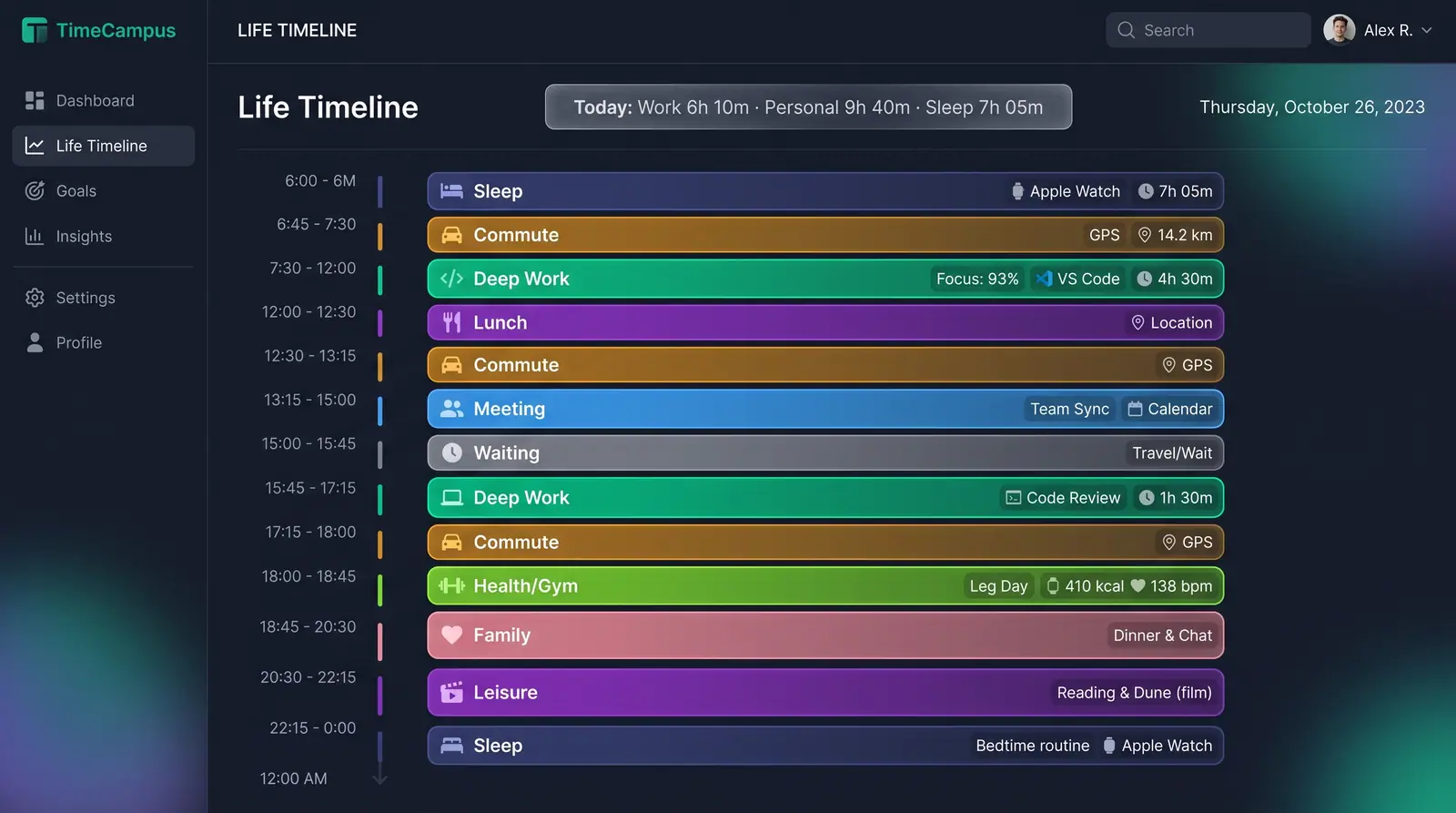Click the fork and knife Lunch icon
1456x813 pixels.
point(451,322)
